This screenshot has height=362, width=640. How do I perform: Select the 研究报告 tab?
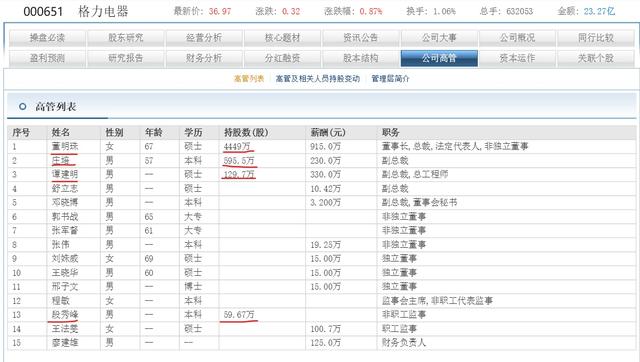126,58
